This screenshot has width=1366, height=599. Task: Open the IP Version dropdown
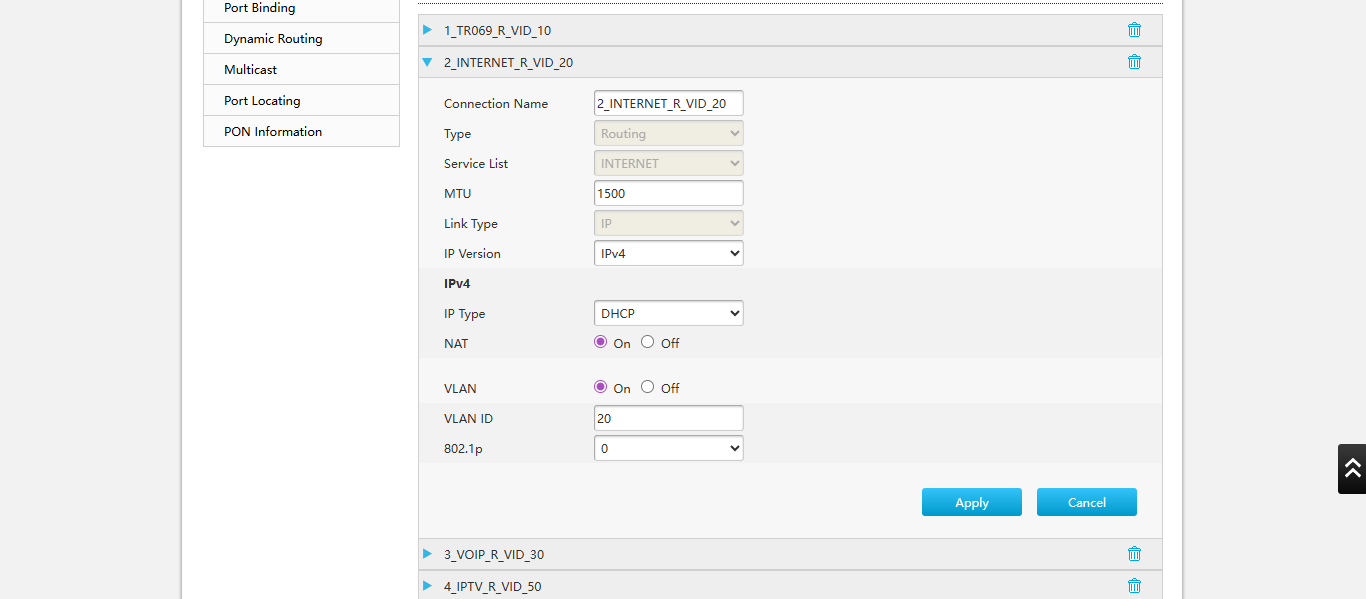[x=668, y=253]
